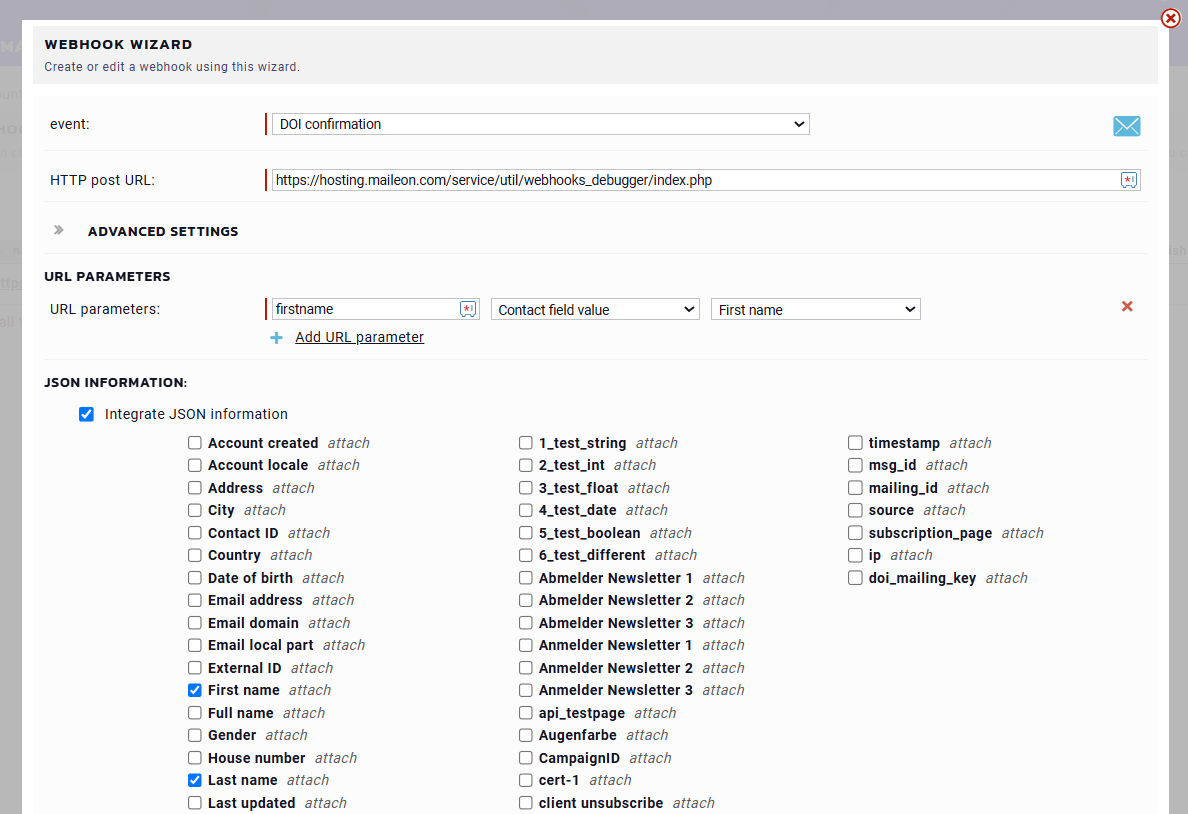
Task: Open the Contact field value dropdown
Action: click(x=596, y=309)
